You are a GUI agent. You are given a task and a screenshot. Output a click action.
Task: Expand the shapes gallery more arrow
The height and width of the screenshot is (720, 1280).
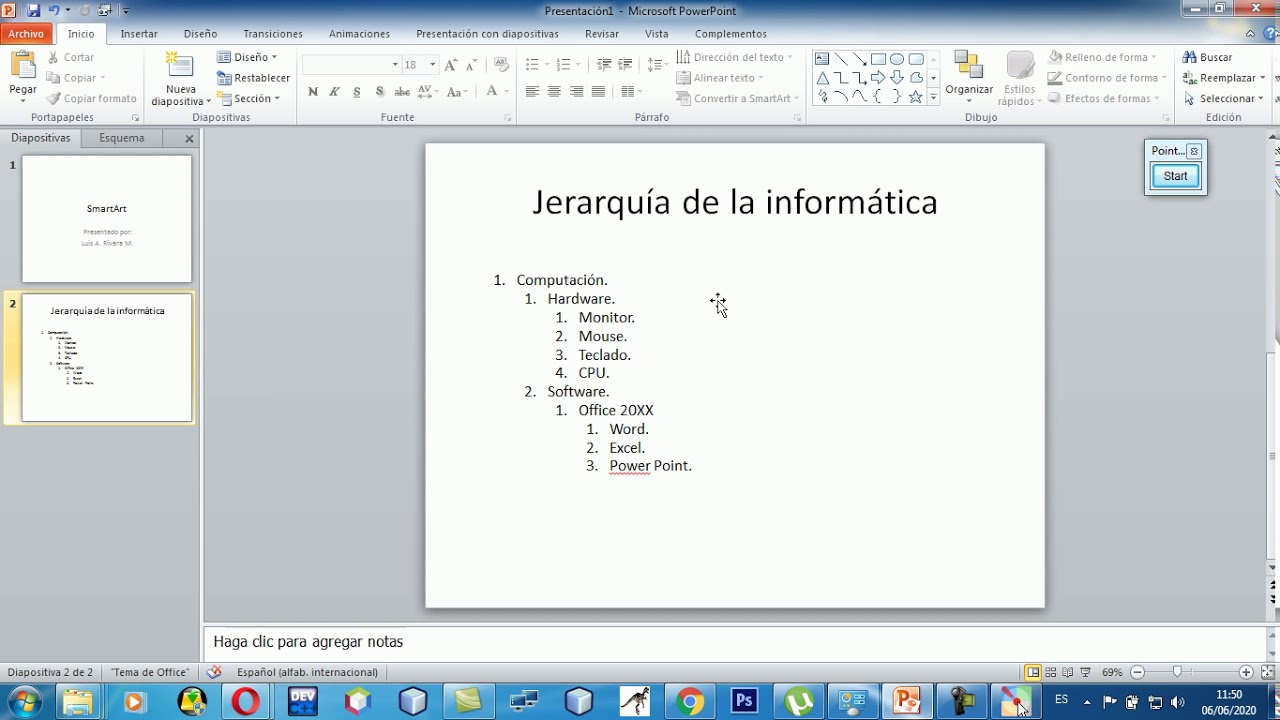coord(933,98)
